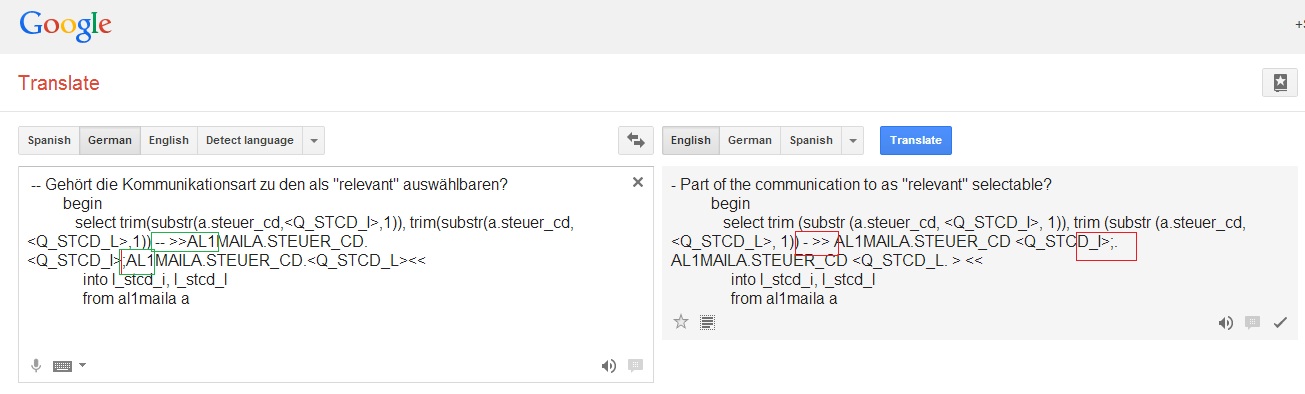Swap source and target languages
Viewport: 1305px width, 394px height.
tap(634, 140)
